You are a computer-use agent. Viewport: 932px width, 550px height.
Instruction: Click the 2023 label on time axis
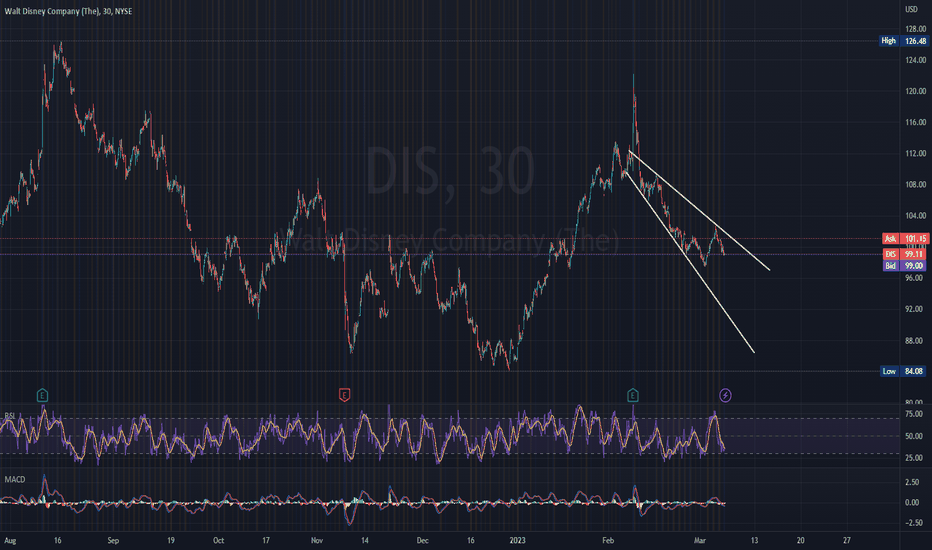(x=517, y=540)
